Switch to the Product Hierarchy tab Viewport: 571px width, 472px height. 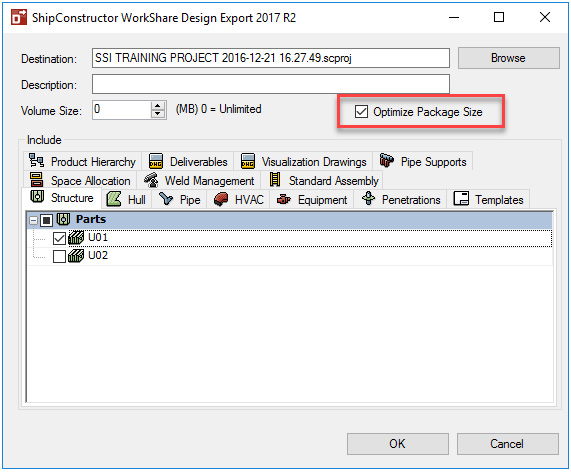point(82,161)
